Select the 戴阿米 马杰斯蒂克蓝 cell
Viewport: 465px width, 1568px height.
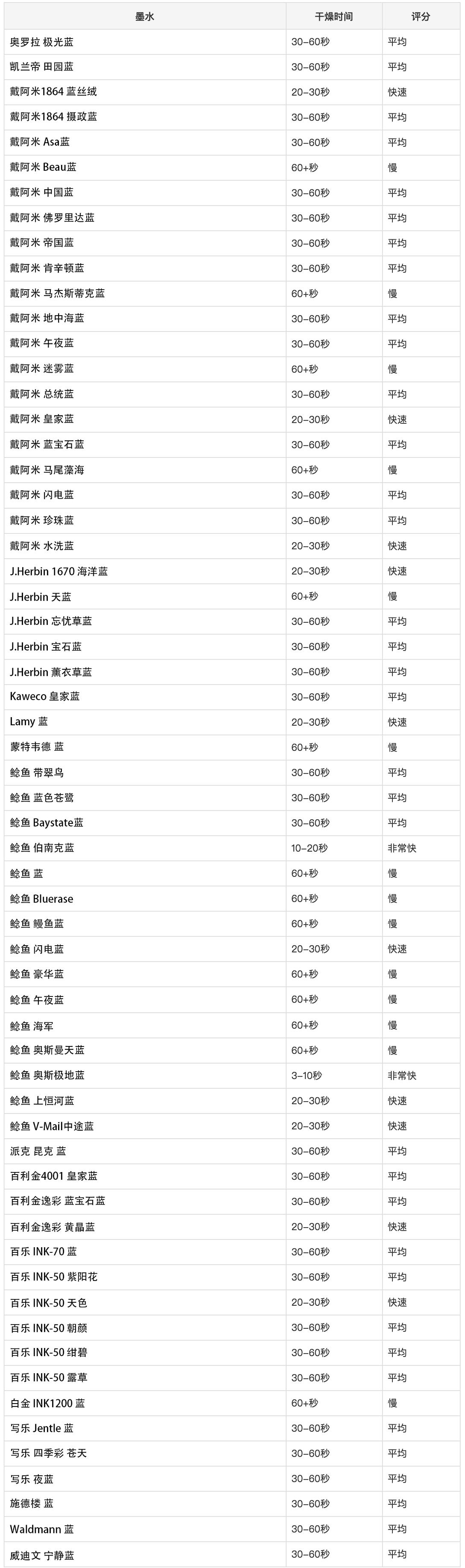tap(57, 293)
